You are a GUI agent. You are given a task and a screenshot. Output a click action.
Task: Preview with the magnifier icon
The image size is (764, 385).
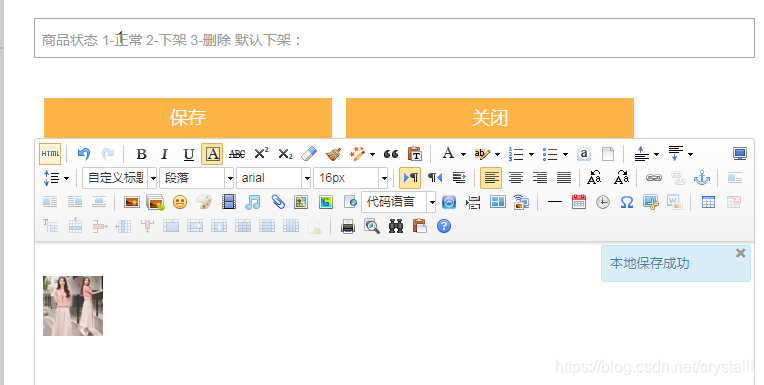pos(372,226)
